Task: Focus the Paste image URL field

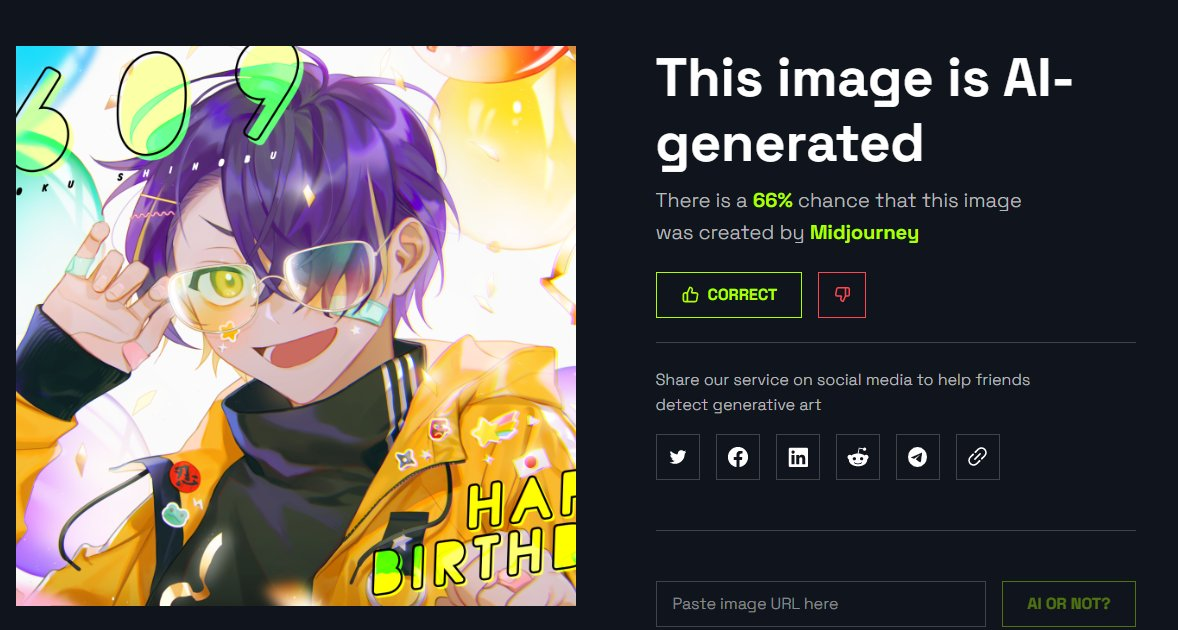Action: (820, 604)
